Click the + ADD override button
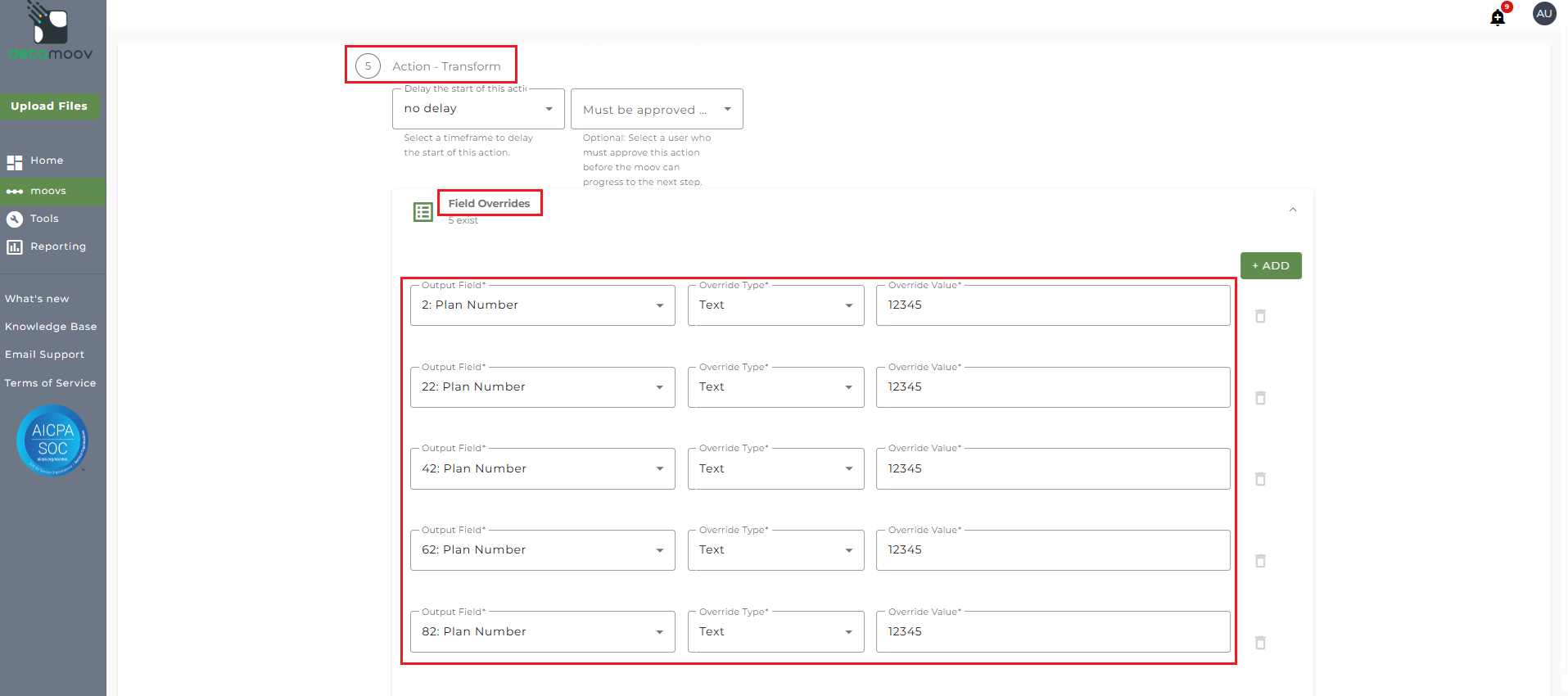This screenshot has width=1568, height=696. tap(1270, 266)
